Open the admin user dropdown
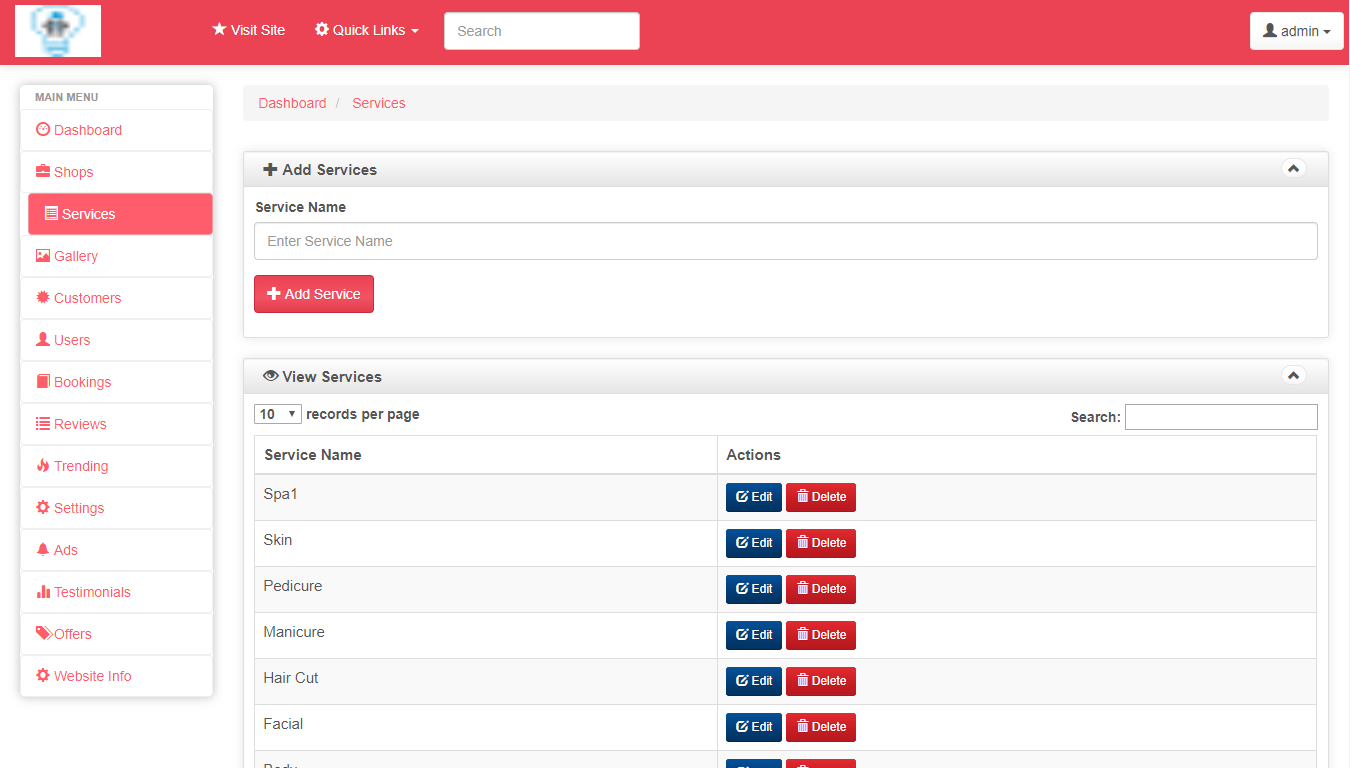Screen dimensions: 1350x768 [x=1296, y=31]
